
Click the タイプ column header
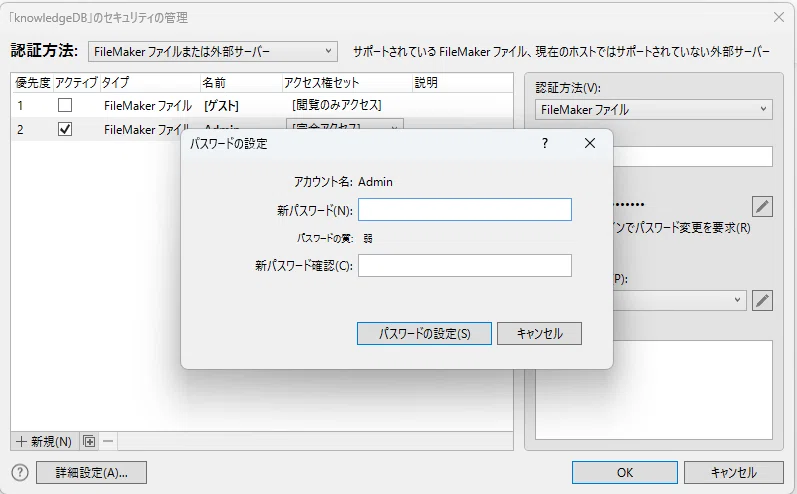point(150,82)
